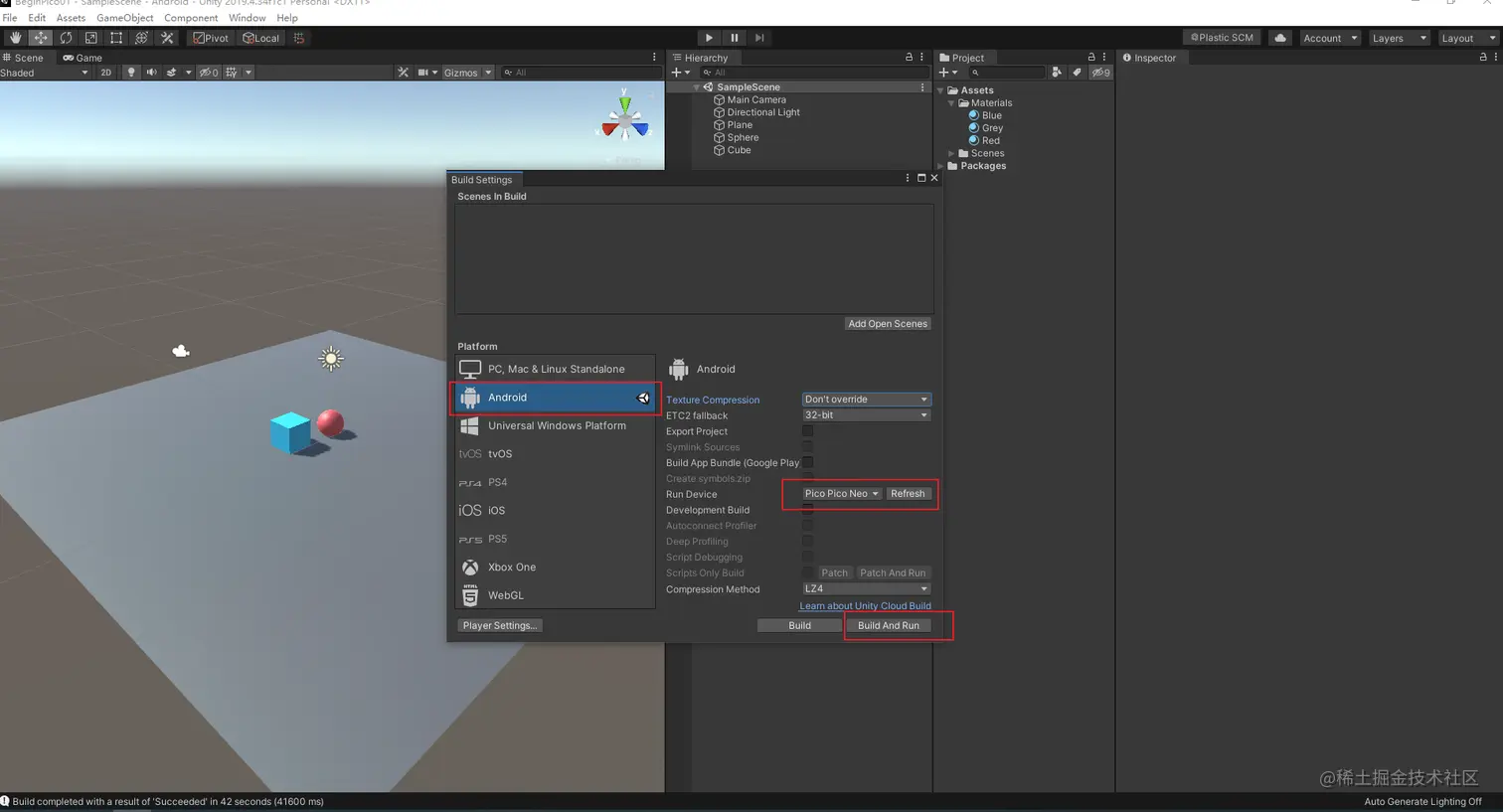Image resolution: width=1503 pixels, height=812 pixels.
Task: Select the Scale tool in the toolbar
Action: pos(91,38)
